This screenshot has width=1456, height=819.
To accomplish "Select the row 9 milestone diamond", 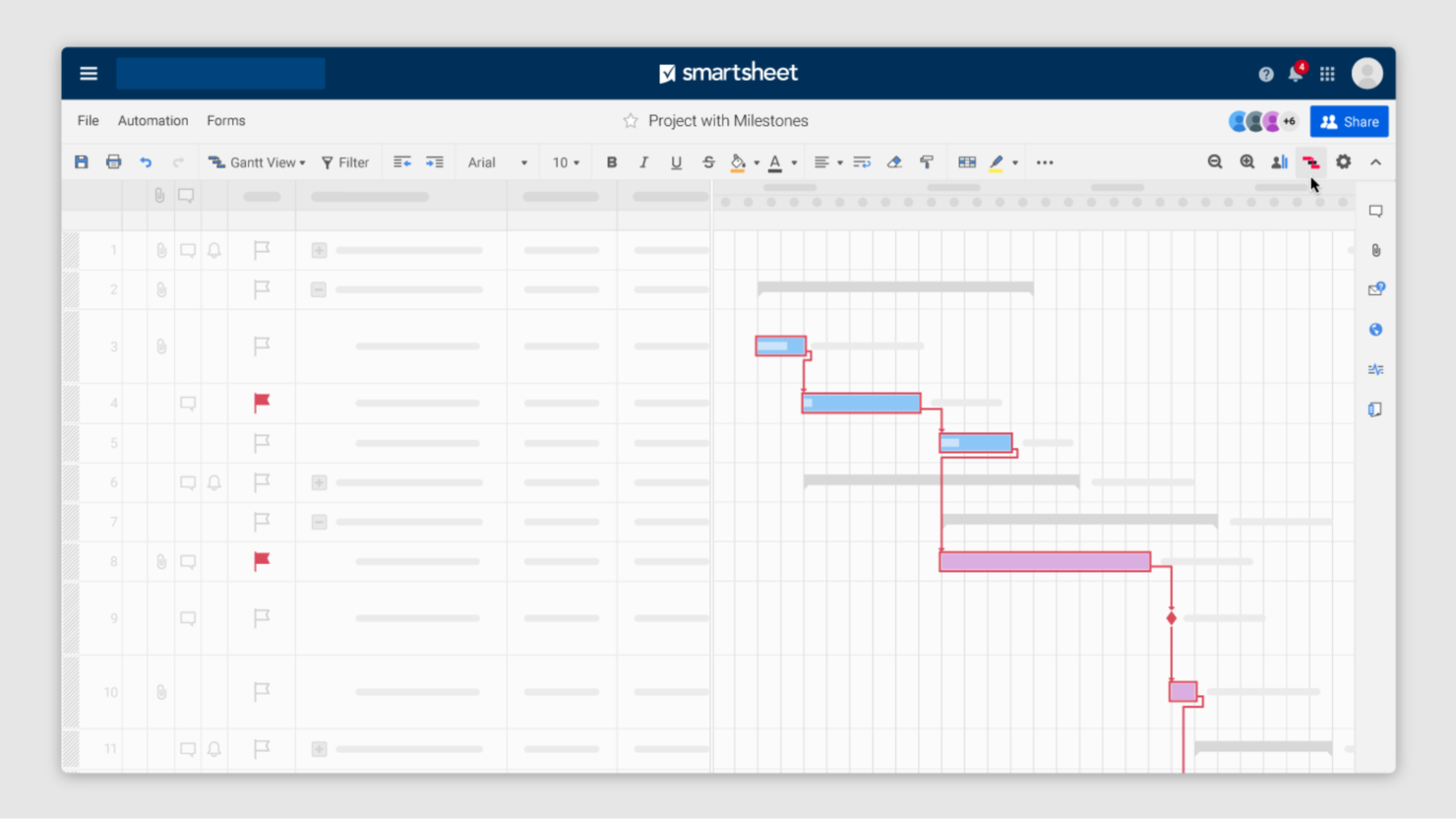I will 1172,618.
